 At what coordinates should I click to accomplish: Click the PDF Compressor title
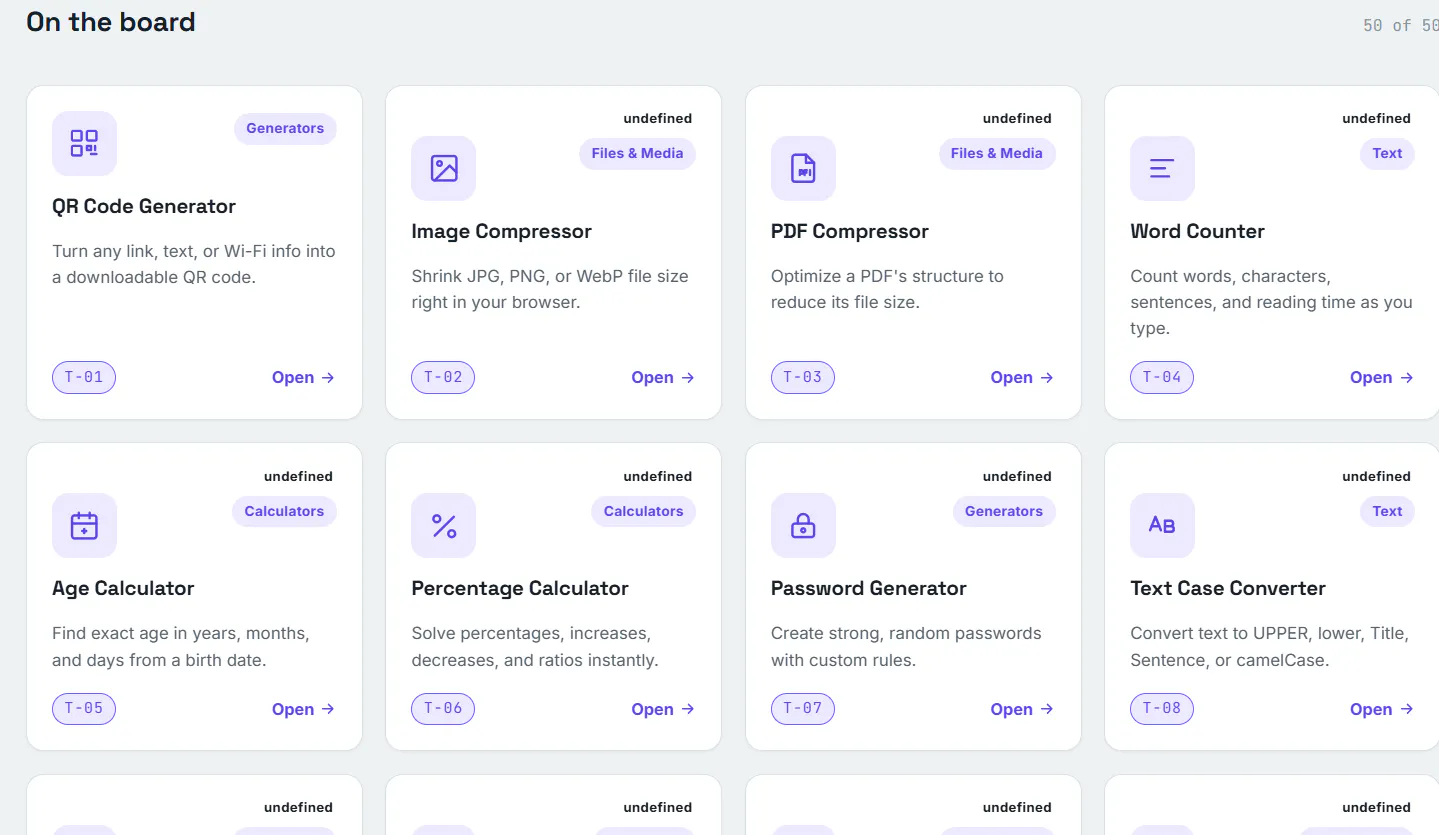[x=850, y=231]
